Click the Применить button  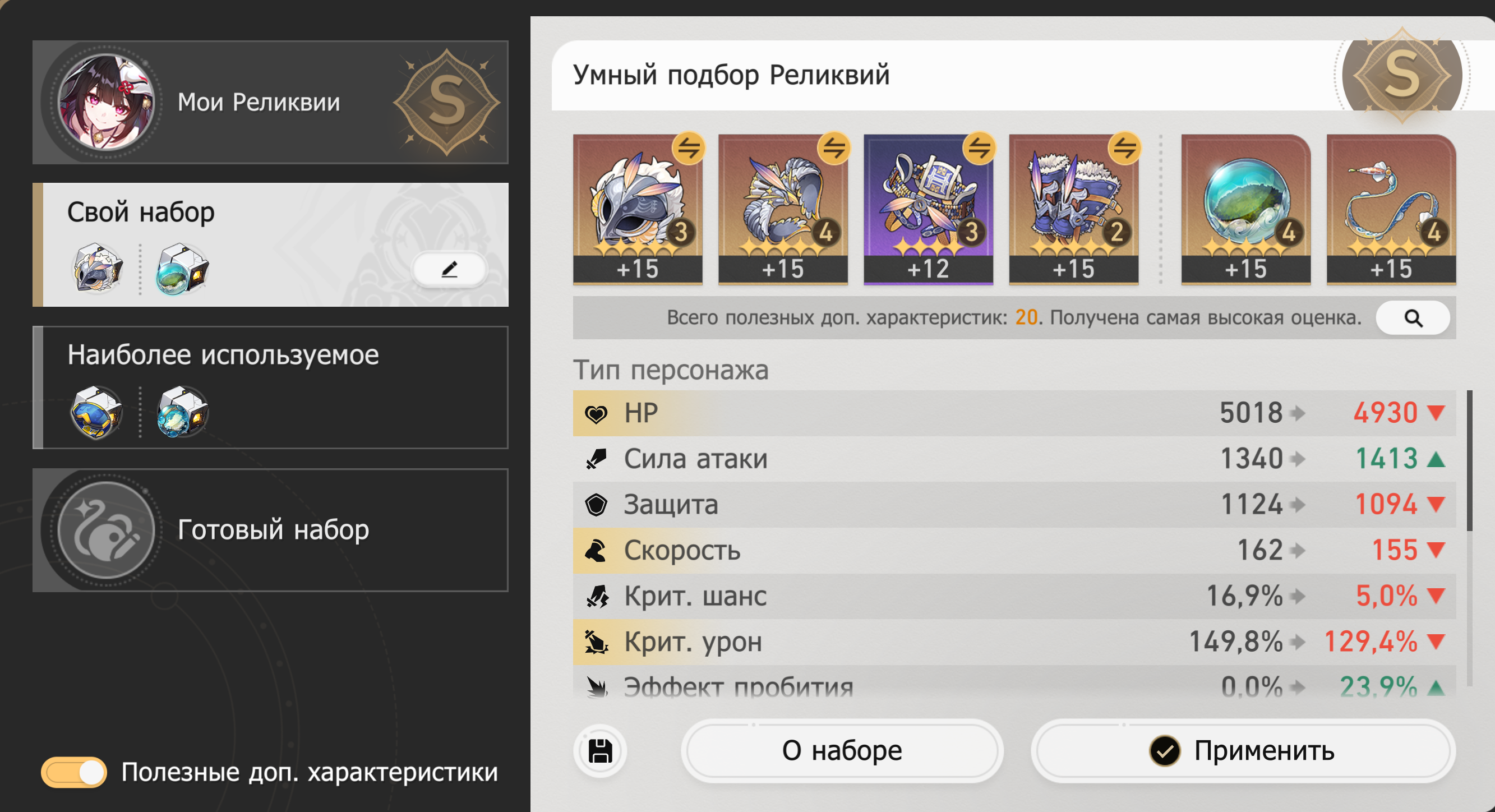pyautogui.click(x=1243, y=751)
